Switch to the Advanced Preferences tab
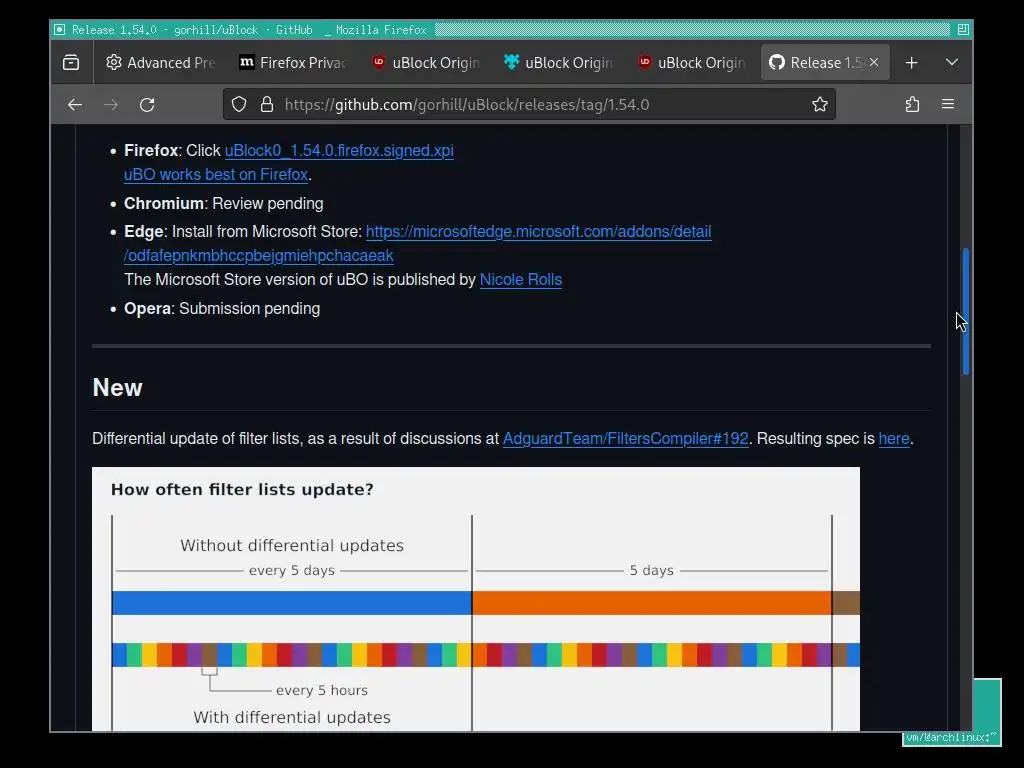The width and height of the screenshot is (1024, 768). click(161, 63)
